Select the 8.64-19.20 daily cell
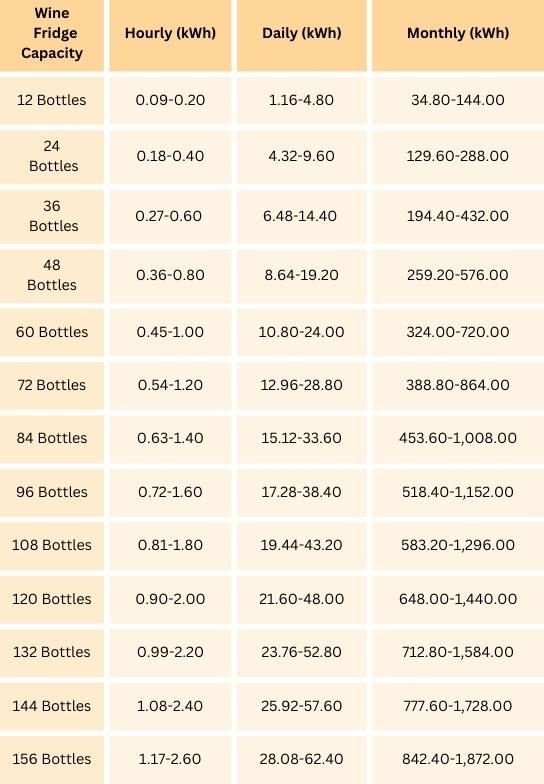Viewport: 544px width, 784px height. pos(302,275)
